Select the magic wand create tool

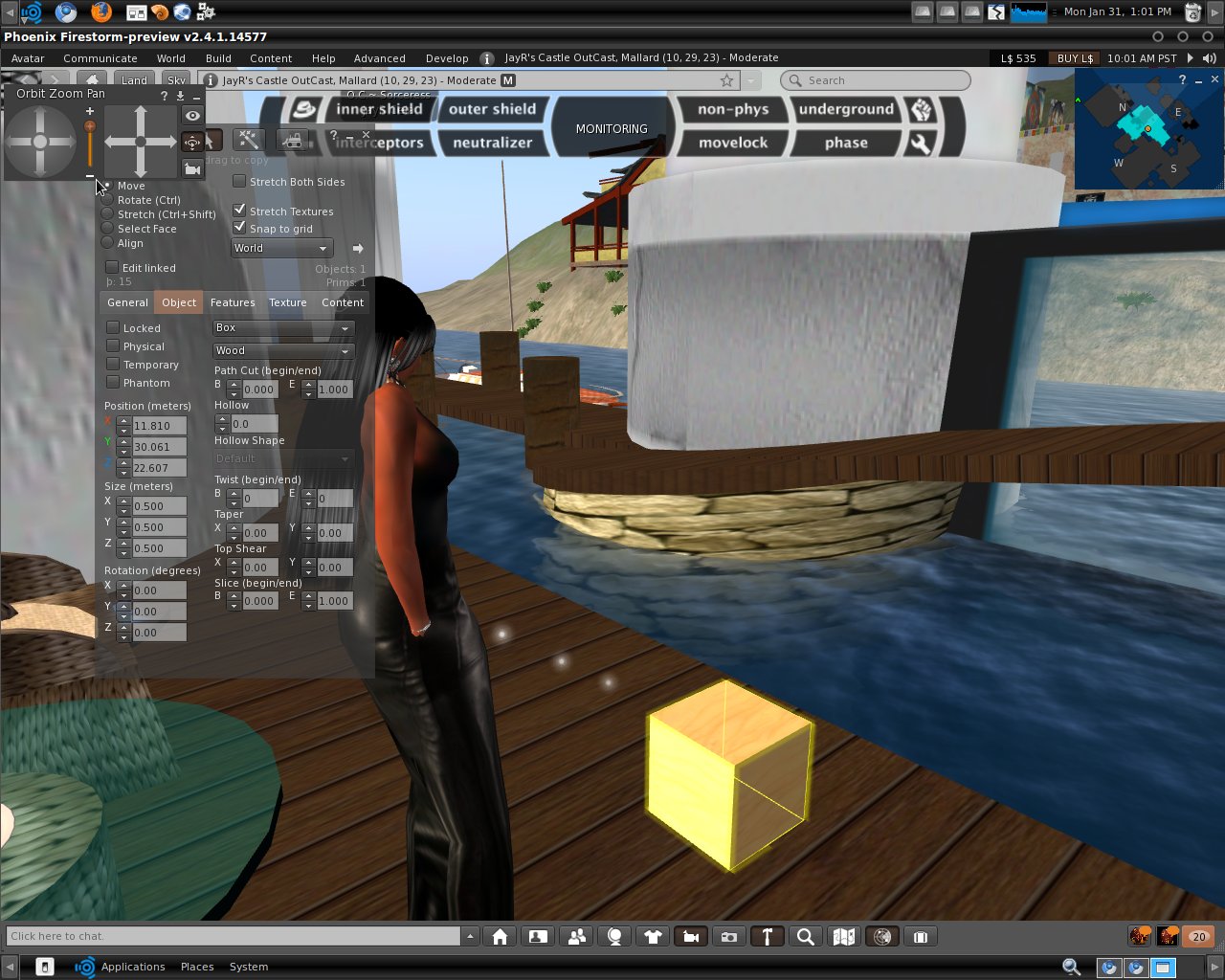click(x=248, y=140)
